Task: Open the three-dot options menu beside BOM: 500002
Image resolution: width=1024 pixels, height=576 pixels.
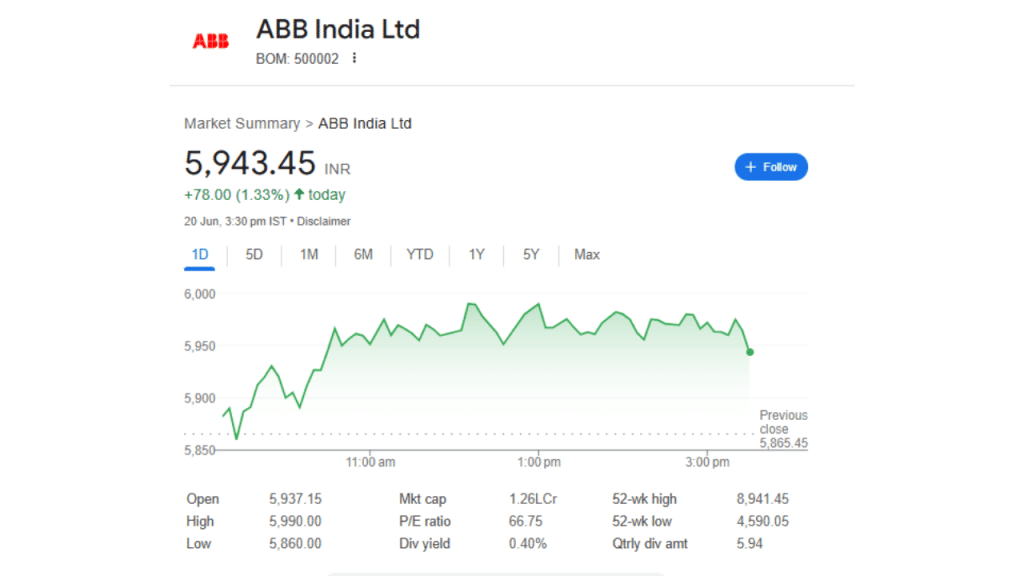Action: (x=354, y=58)
